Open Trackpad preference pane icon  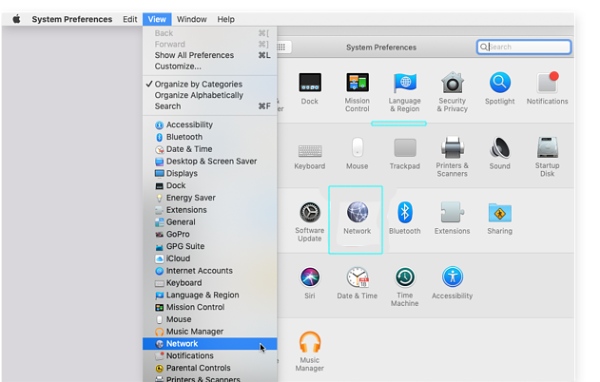pyautogui.click(x=405, y=148)
